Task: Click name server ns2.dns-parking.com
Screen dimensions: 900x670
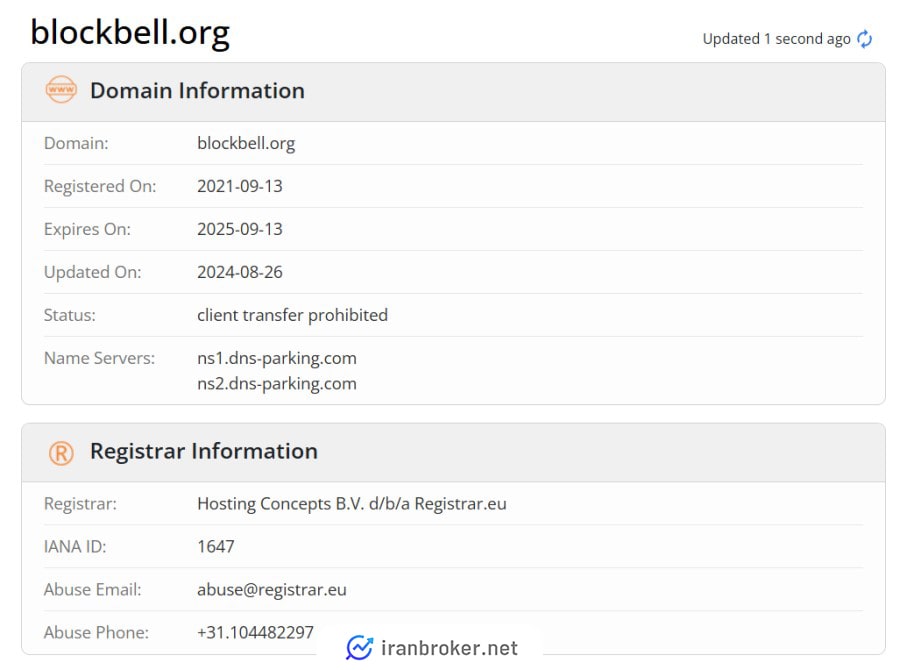Action: pos(277,384)
